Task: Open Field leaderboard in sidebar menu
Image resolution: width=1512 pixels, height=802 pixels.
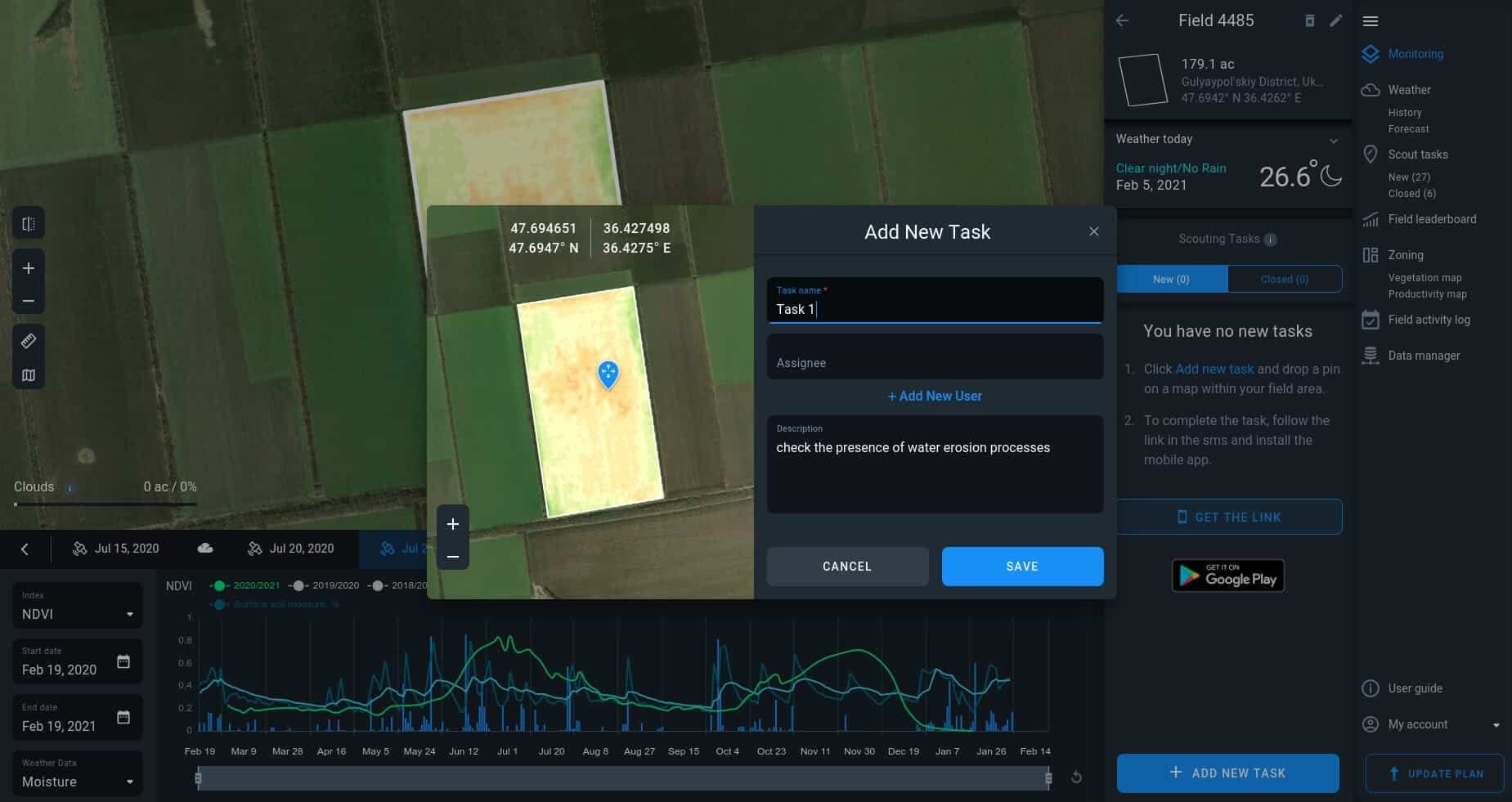Action: coord(1431,219)
